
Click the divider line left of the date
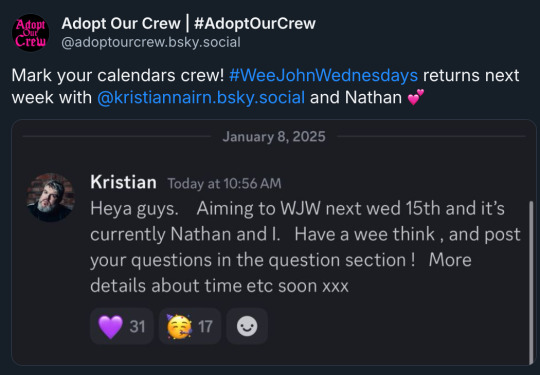tap(116, 137)
